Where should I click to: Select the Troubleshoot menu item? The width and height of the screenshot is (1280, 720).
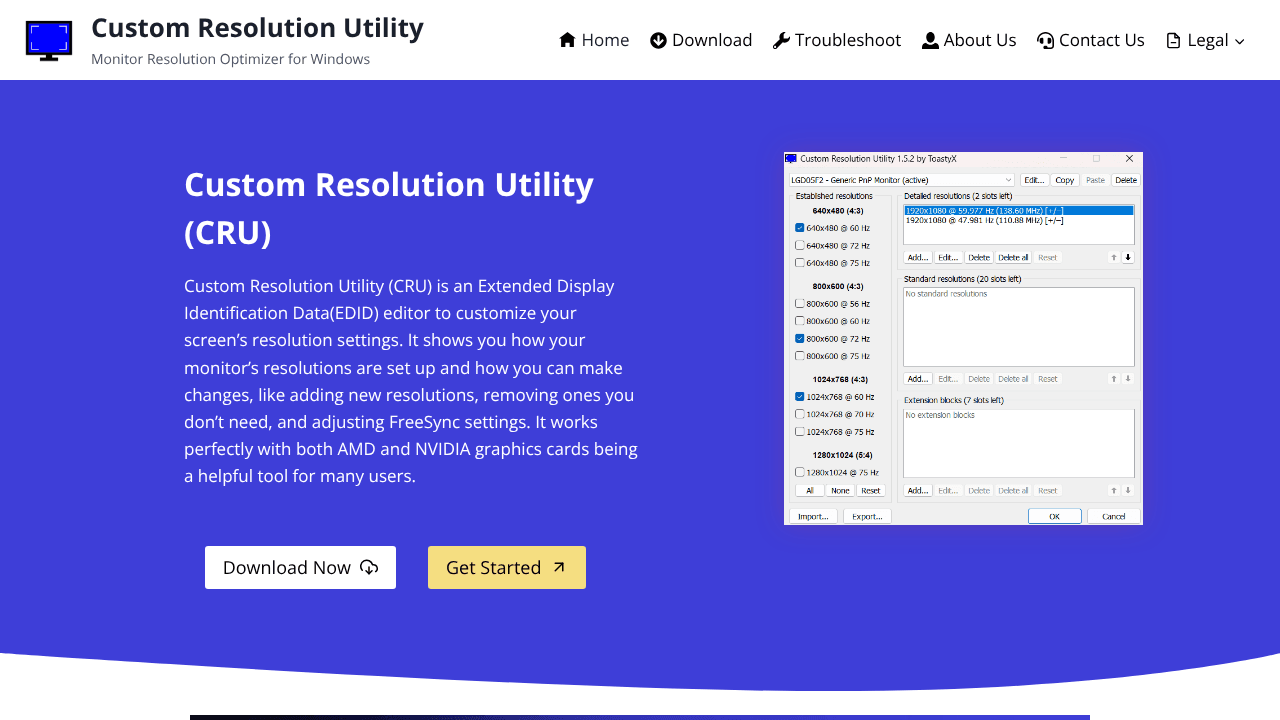(x=837, y=40)
